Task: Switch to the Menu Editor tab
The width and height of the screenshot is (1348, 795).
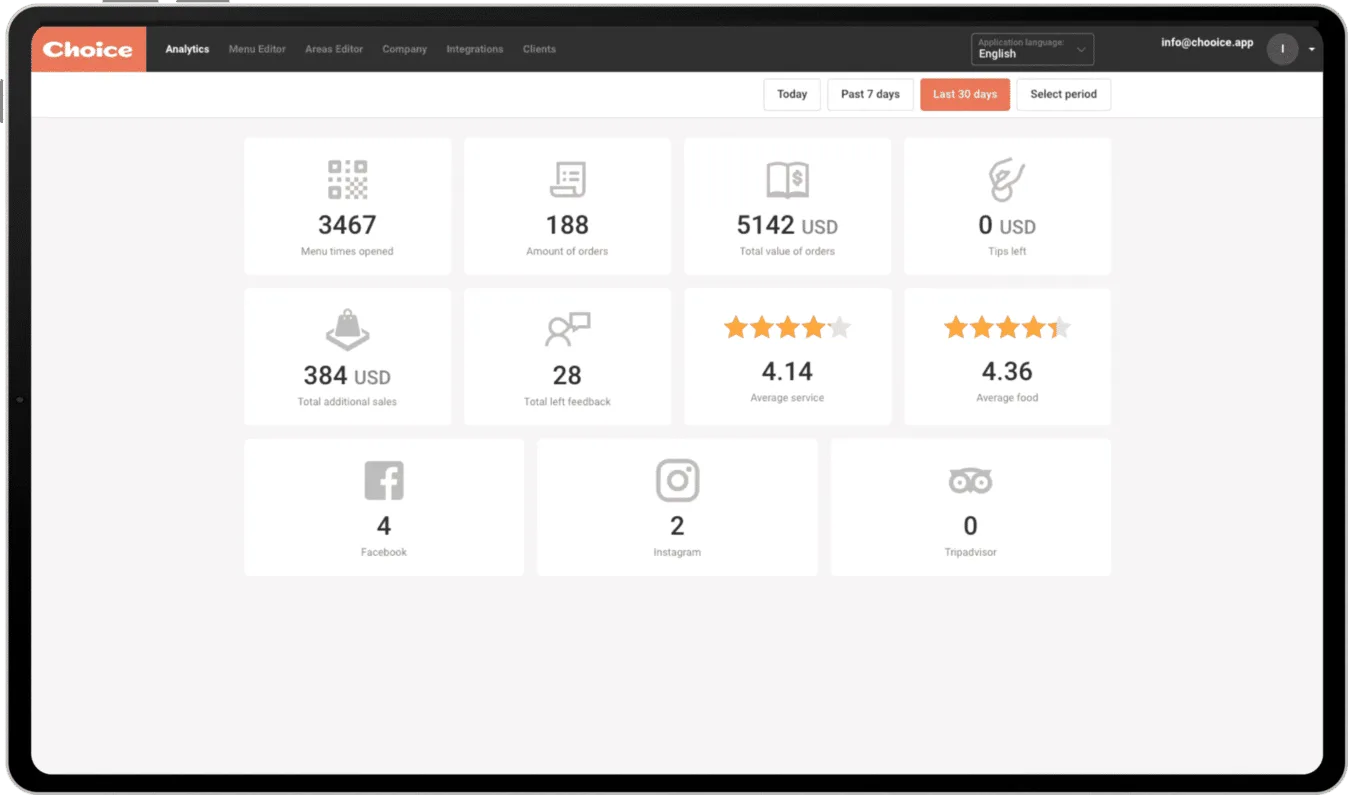Action: [x=257, y=49]
